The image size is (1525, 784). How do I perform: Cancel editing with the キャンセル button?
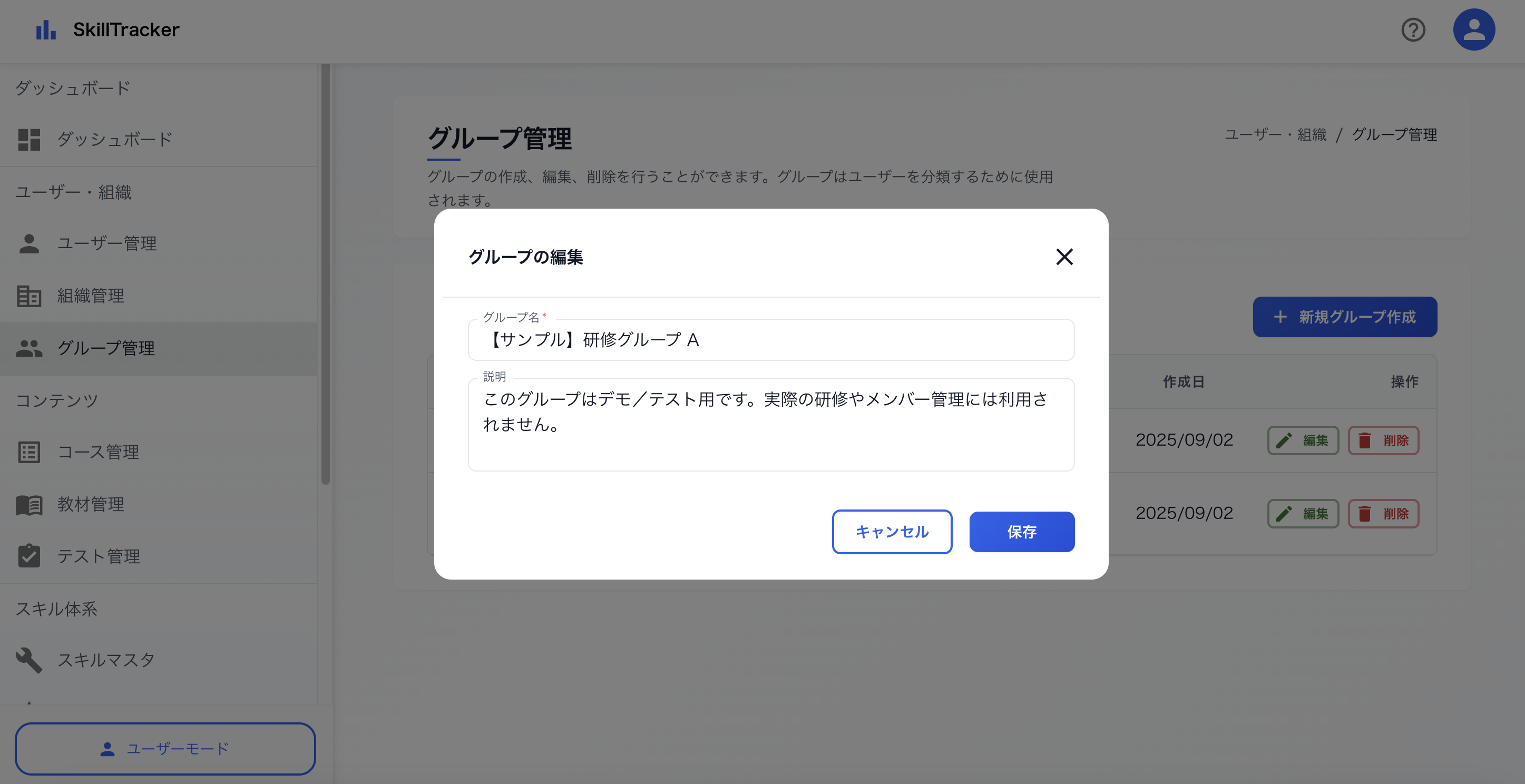[x=892, y=532]
